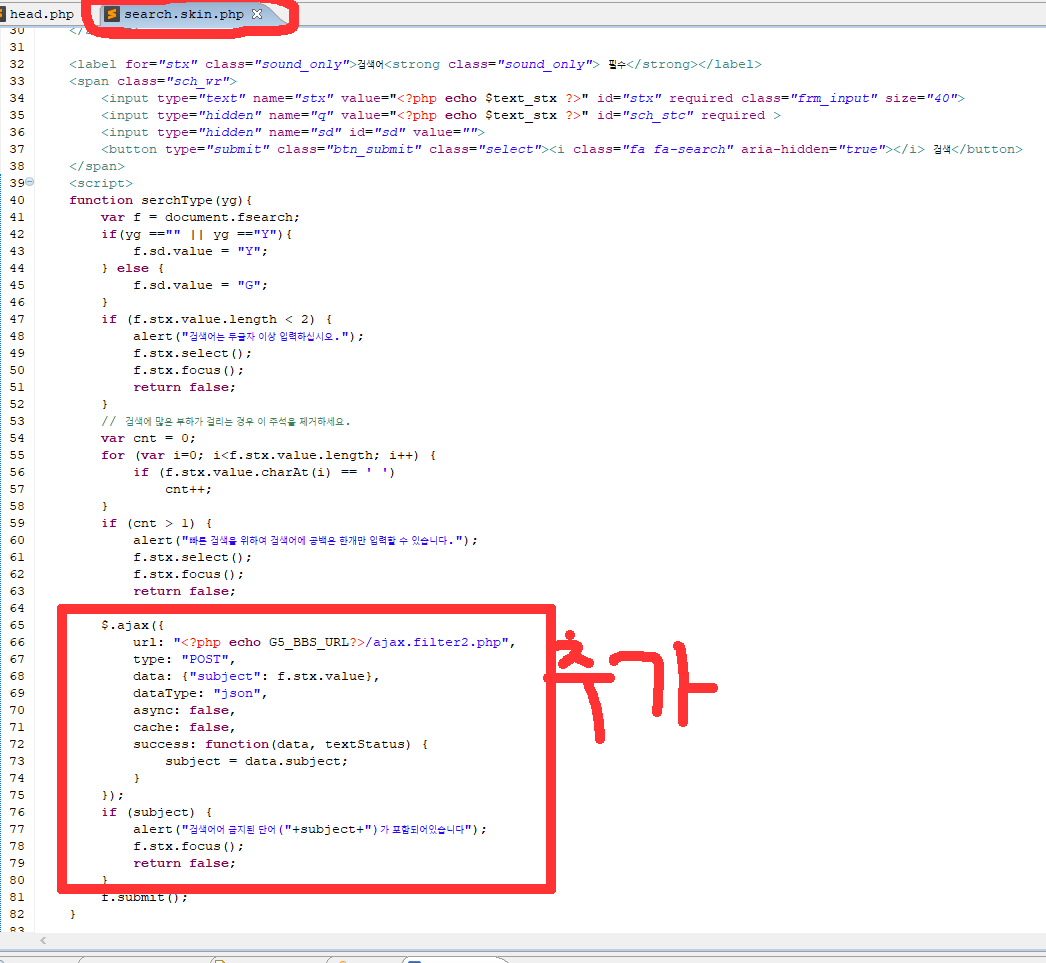Place cursor on the f.submit(); line
This screenshot has height=963, width=1046.
click(x=144, y=897)
